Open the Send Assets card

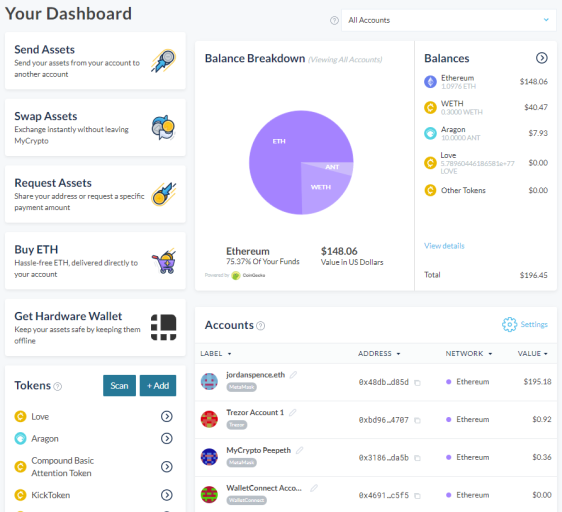coord(95,61)
